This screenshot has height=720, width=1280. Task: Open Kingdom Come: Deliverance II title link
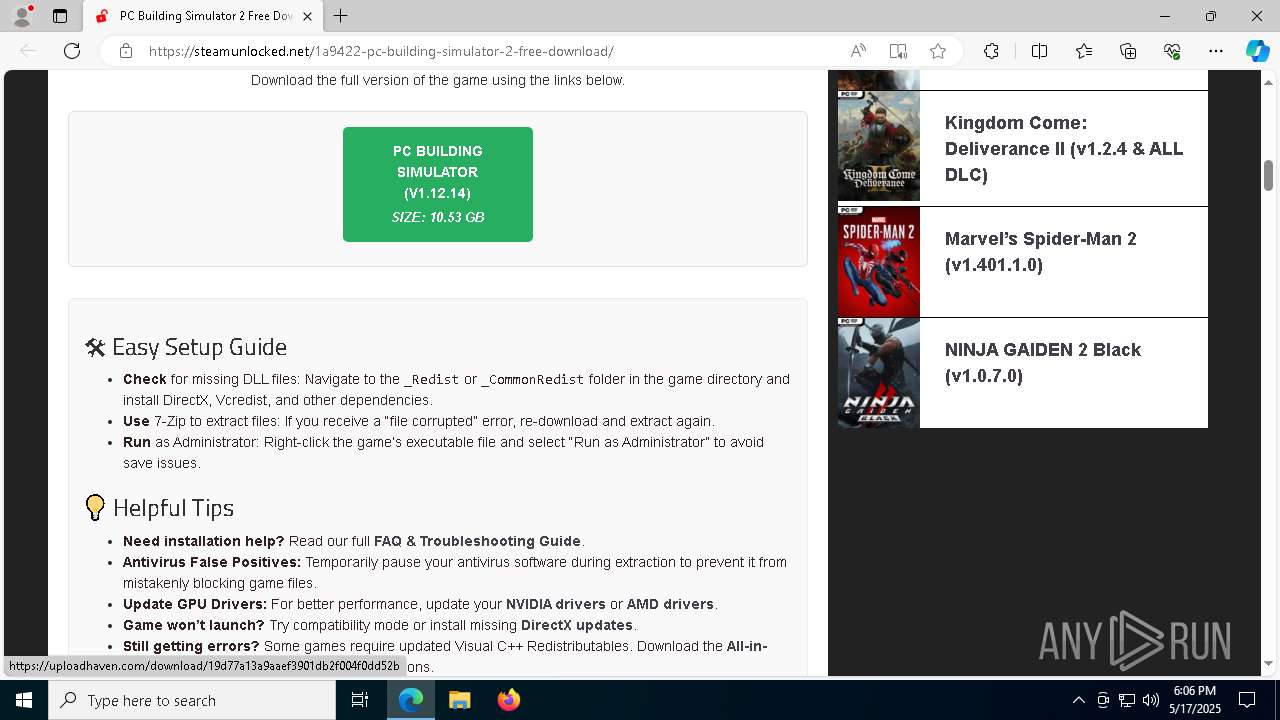tap(1064, 148)
